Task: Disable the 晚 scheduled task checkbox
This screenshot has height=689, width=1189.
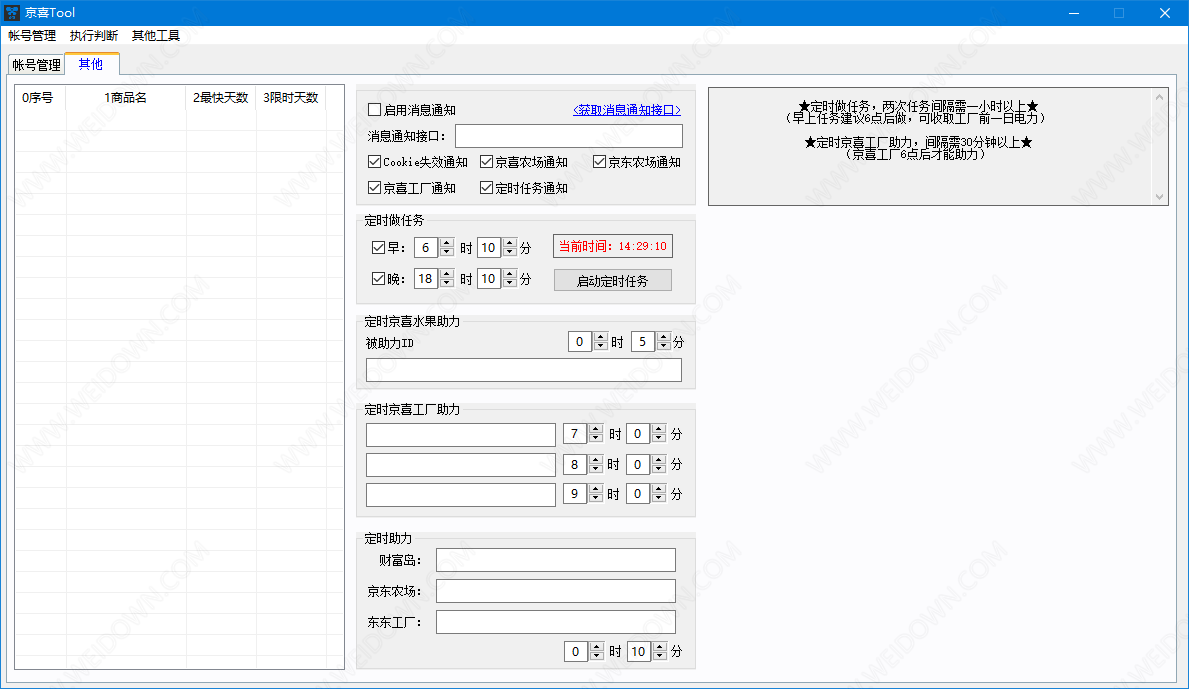Action: point(378,279)
